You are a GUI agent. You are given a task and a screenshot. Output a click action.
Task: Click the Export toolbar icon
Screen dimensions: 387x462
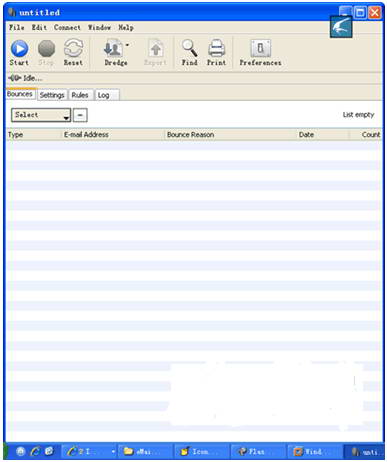tap(156, 49)
